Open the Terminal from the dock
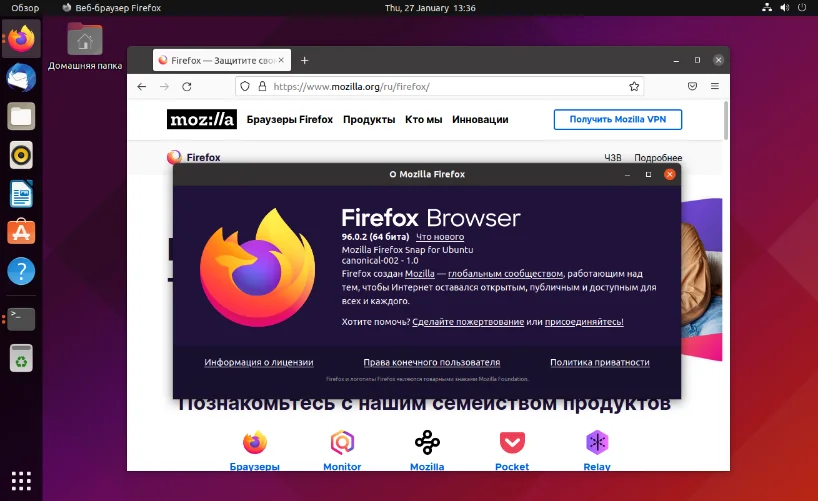Viewport: 818px width, 501px height. 21,319
